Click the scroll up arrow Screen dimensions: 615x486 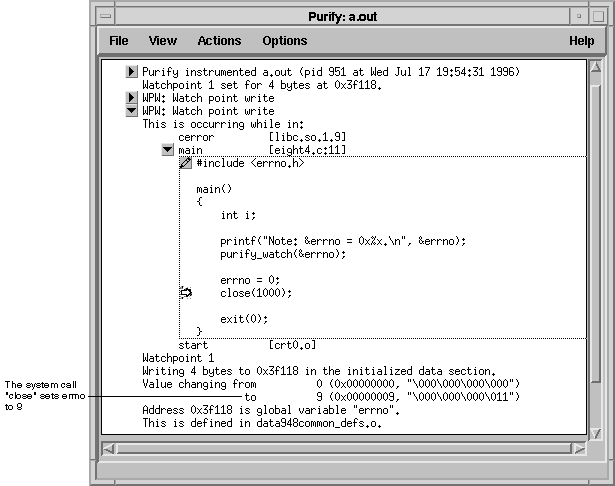click(595, 67)
